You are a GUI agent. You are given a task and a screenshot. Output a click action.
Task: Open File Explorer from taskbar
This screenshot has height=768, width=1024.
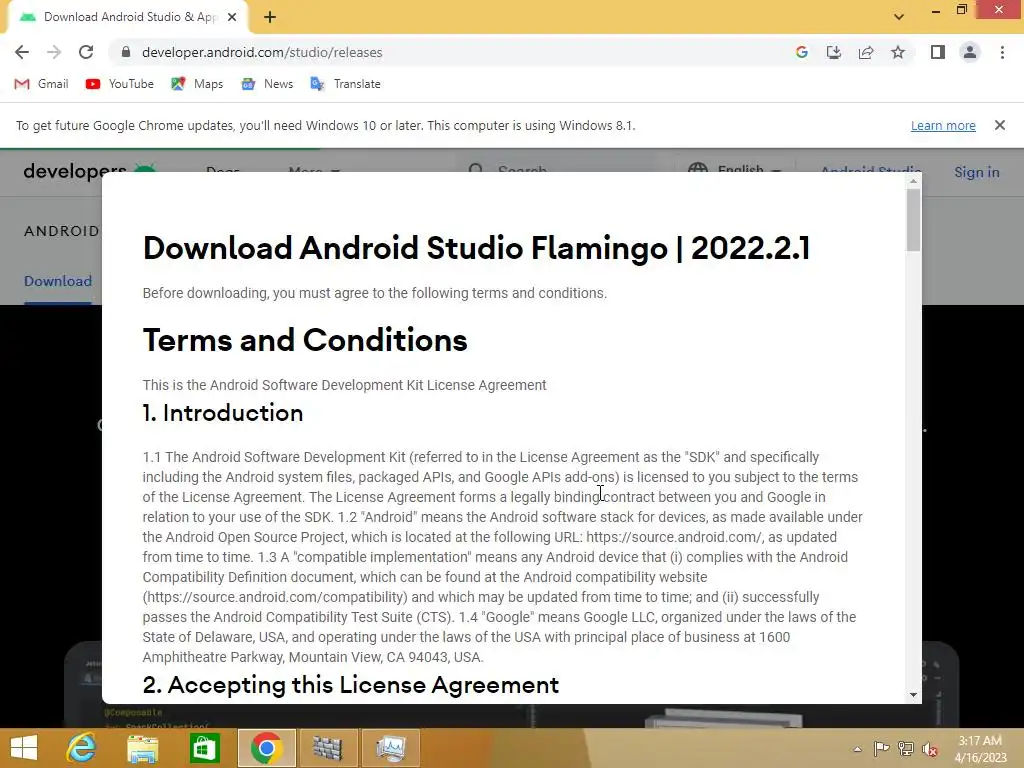point(142,748)
